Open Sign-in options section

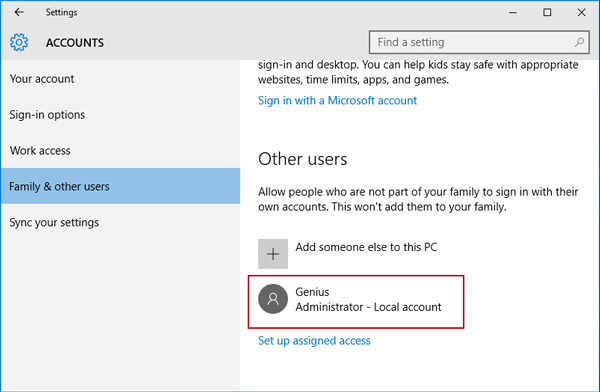pos(120,114)
